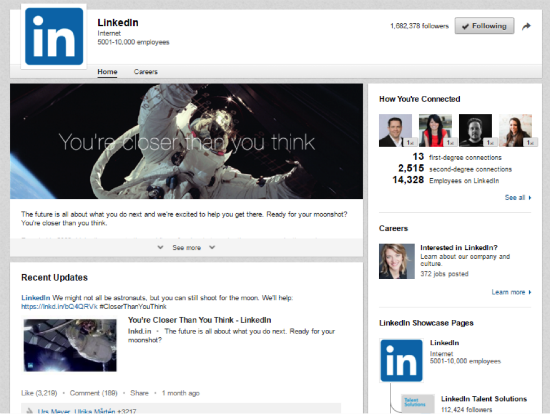Image resolution: width=550 pixels, height=414 pixels.
Task: Click Learn more in Careers section
Action: 511,292
